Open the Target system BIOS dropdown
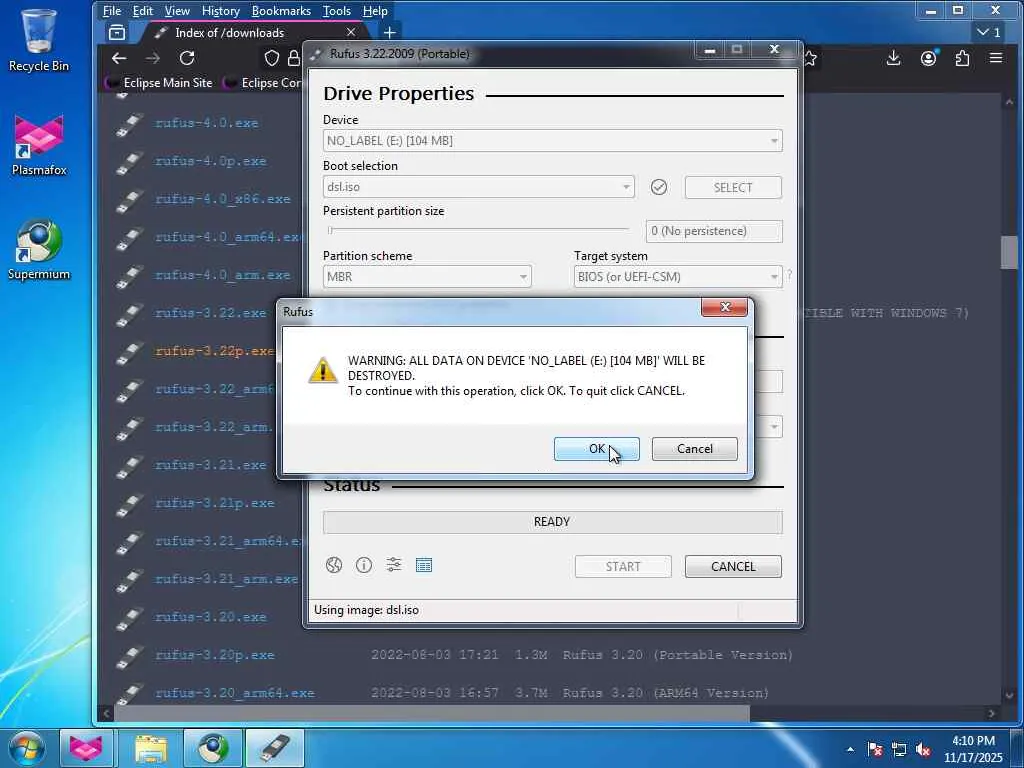Screen dimensions: 1024x768 click(678, 276)
